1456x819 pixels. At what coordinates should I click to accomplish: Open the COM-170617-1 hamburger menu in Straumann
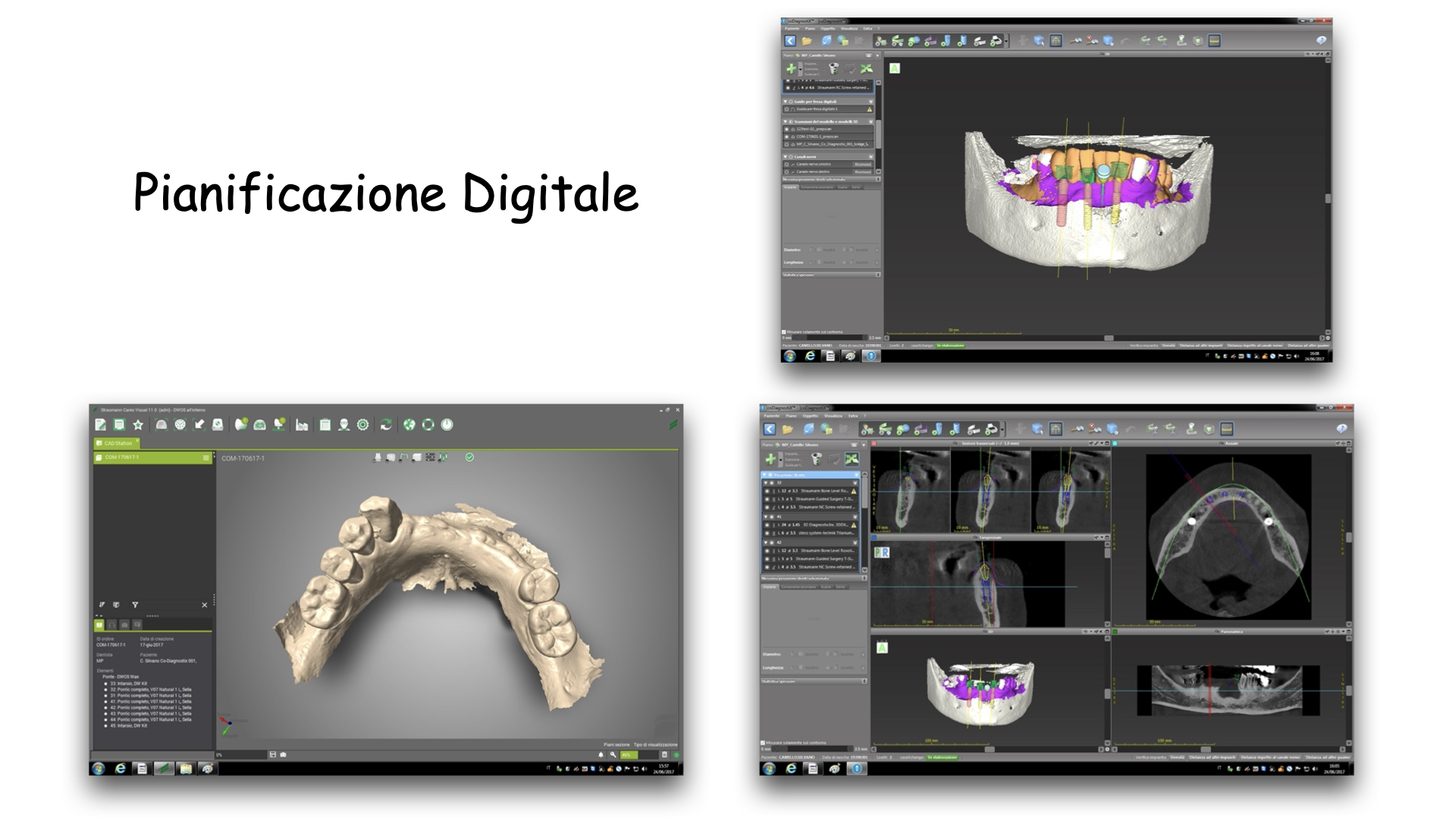206,457
